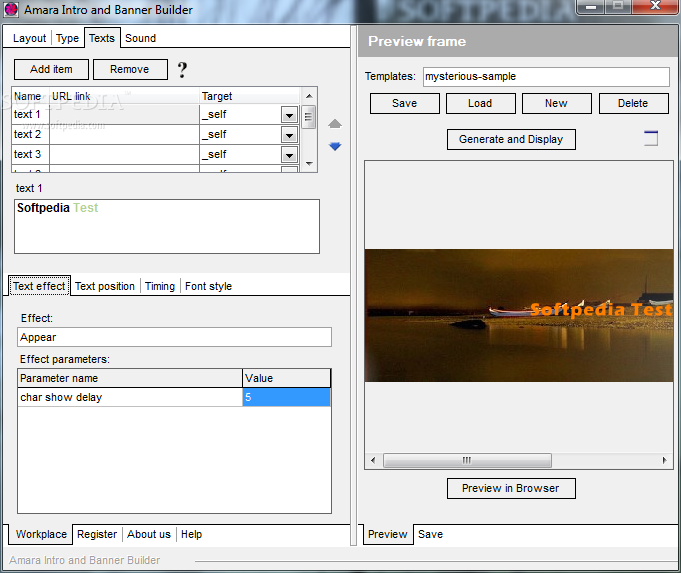Click preview horizontal scroll thumb
The height and width of the screenshot is (573, 681).
[467, 460]
